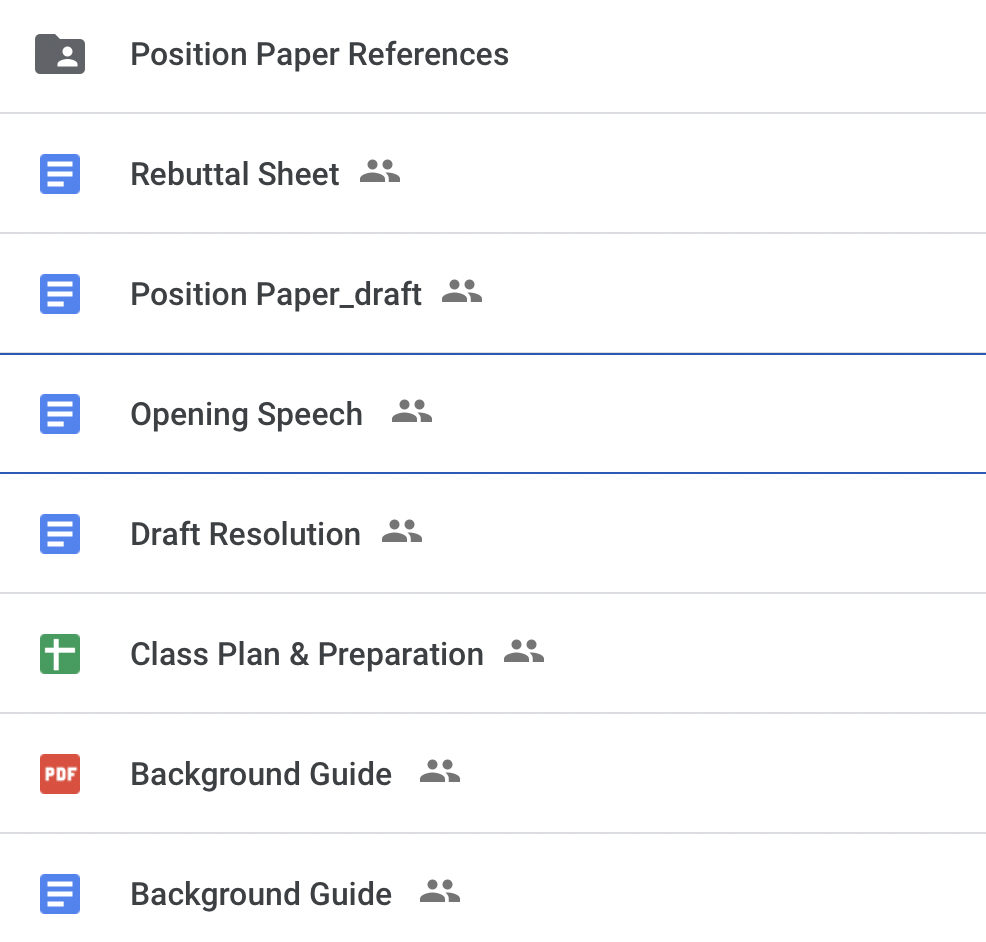The width and height of the screenshot is (986, 942).
Task: Click the shared icon beside Rebuttal Sheet
Action: (x=379, y=172)
